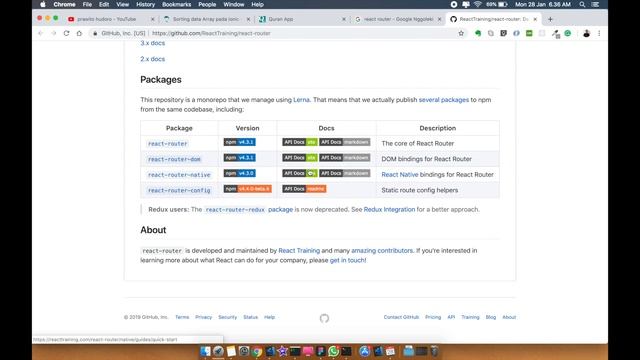
Task: Open the amazing contributors link
Action: 382,251
